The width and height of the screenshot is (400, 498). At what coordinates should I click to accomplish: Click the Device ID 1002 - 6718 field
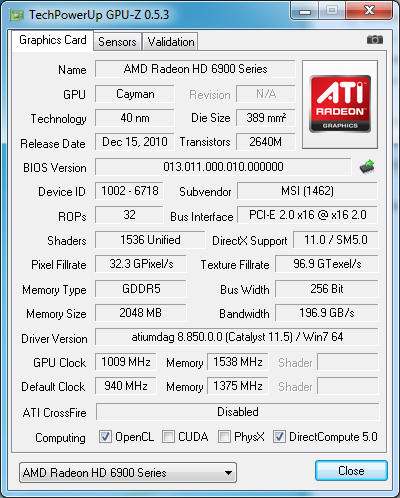point(129,191)
